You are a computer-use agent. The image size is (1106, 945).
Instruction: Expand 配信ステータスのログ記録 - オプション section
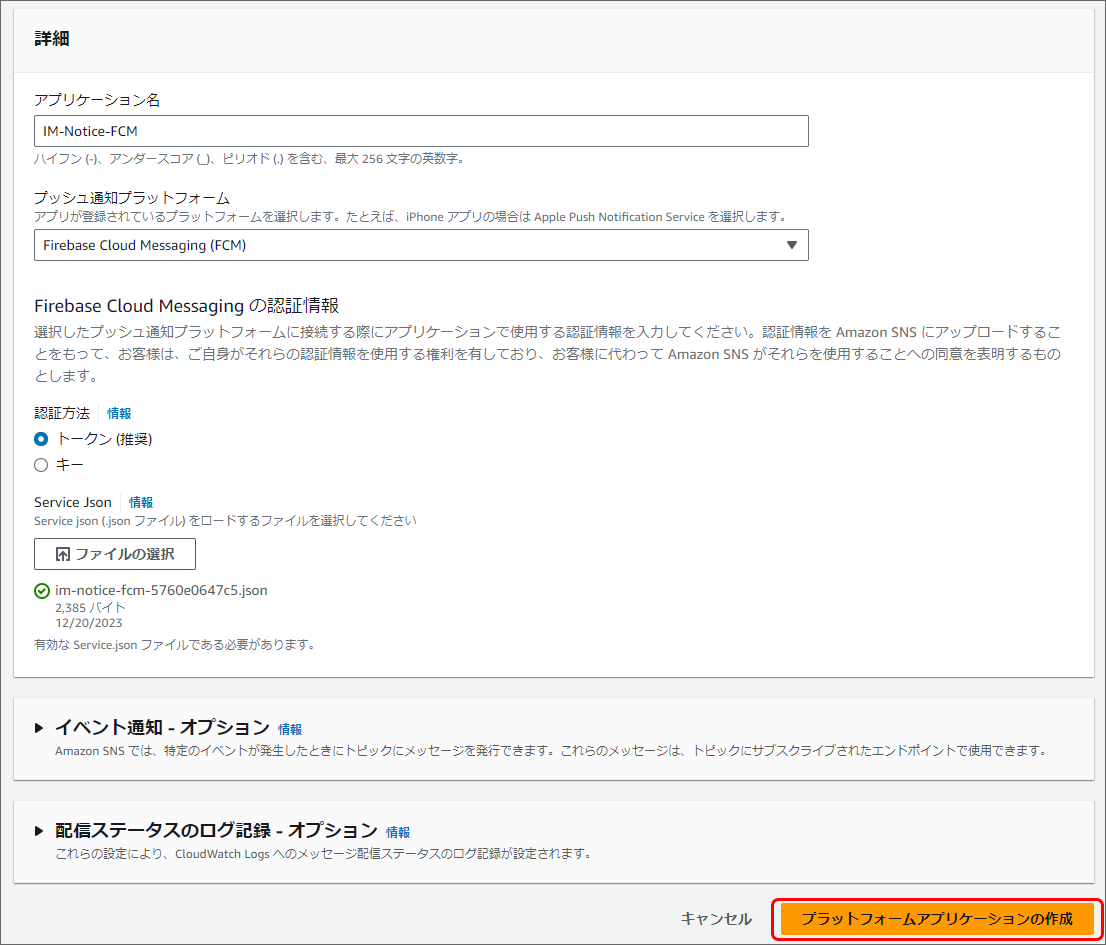(39, 831)
